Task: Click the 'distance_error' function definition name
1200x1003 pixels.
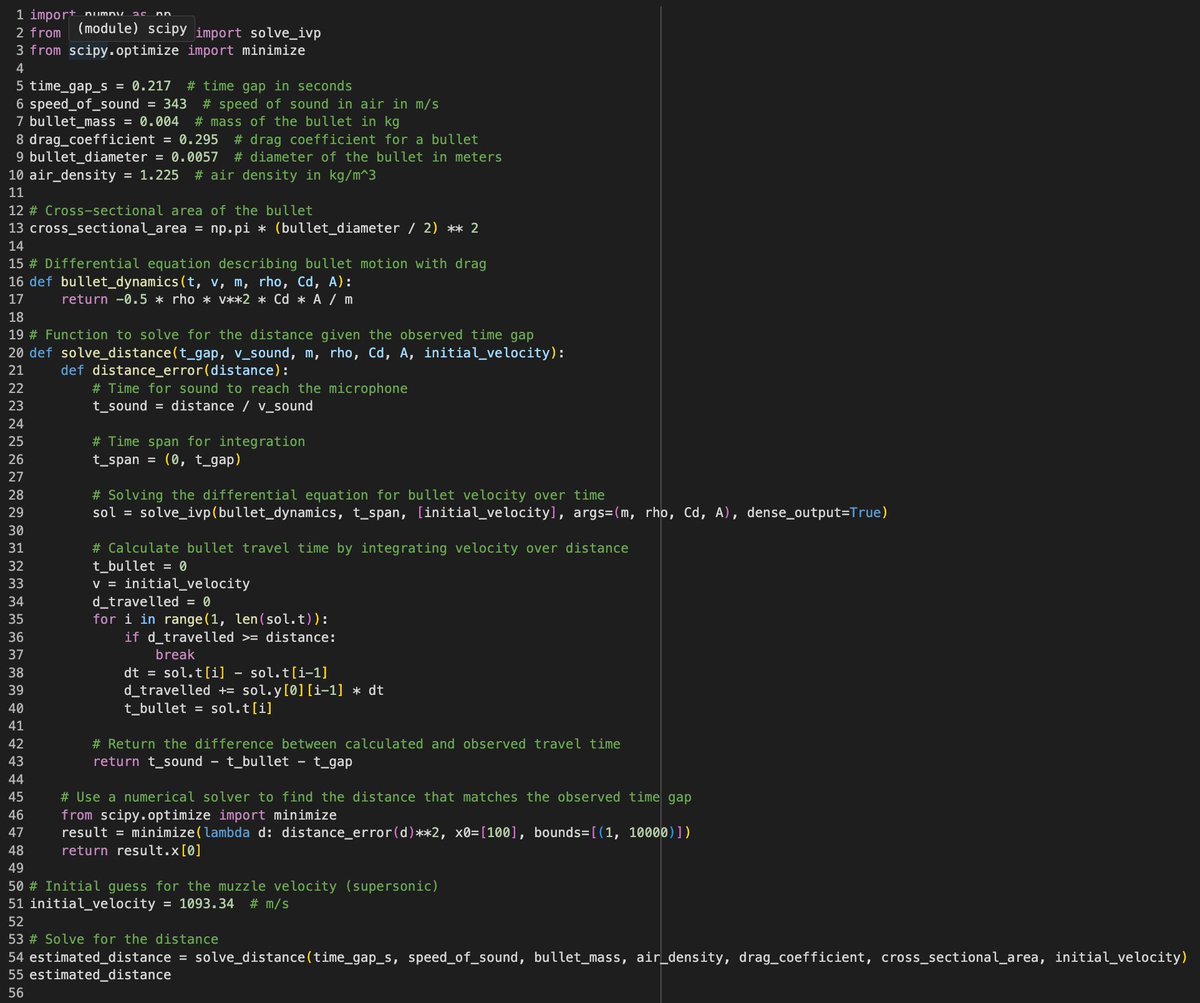Action: point(148,371)
